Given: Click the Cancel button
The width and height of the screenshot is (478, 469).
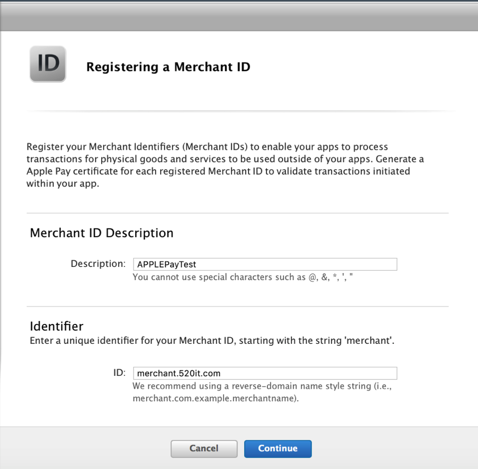Looking at the screenshot, I should coord(204,449).
